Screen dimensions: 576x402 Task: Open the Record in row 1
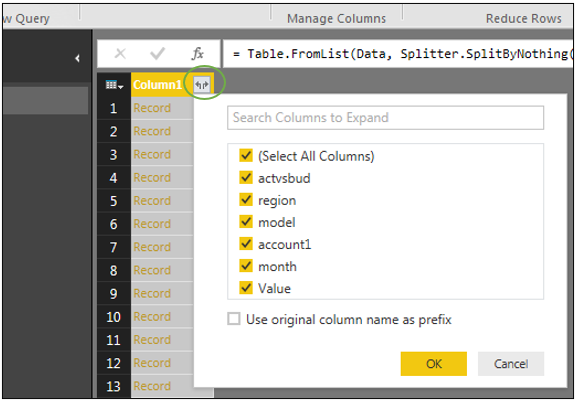coord(152,108)
